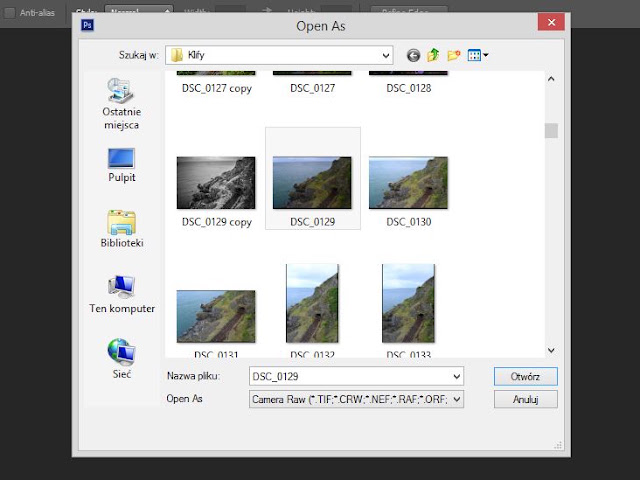
Task: Click the scroll up arrow in file list
Action: (551, 79)
